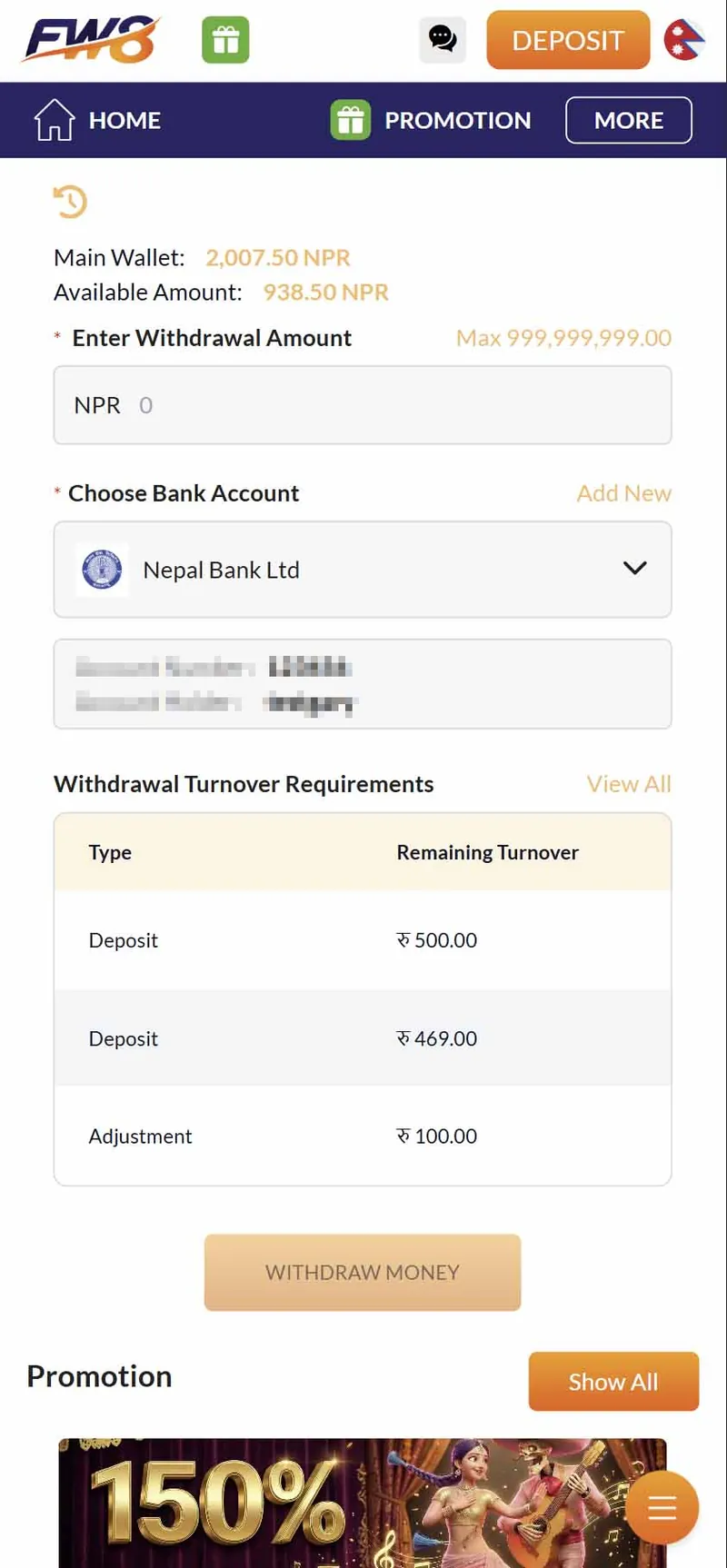
Task: Click the MORE menu button
Action: [x=628, y=119]
